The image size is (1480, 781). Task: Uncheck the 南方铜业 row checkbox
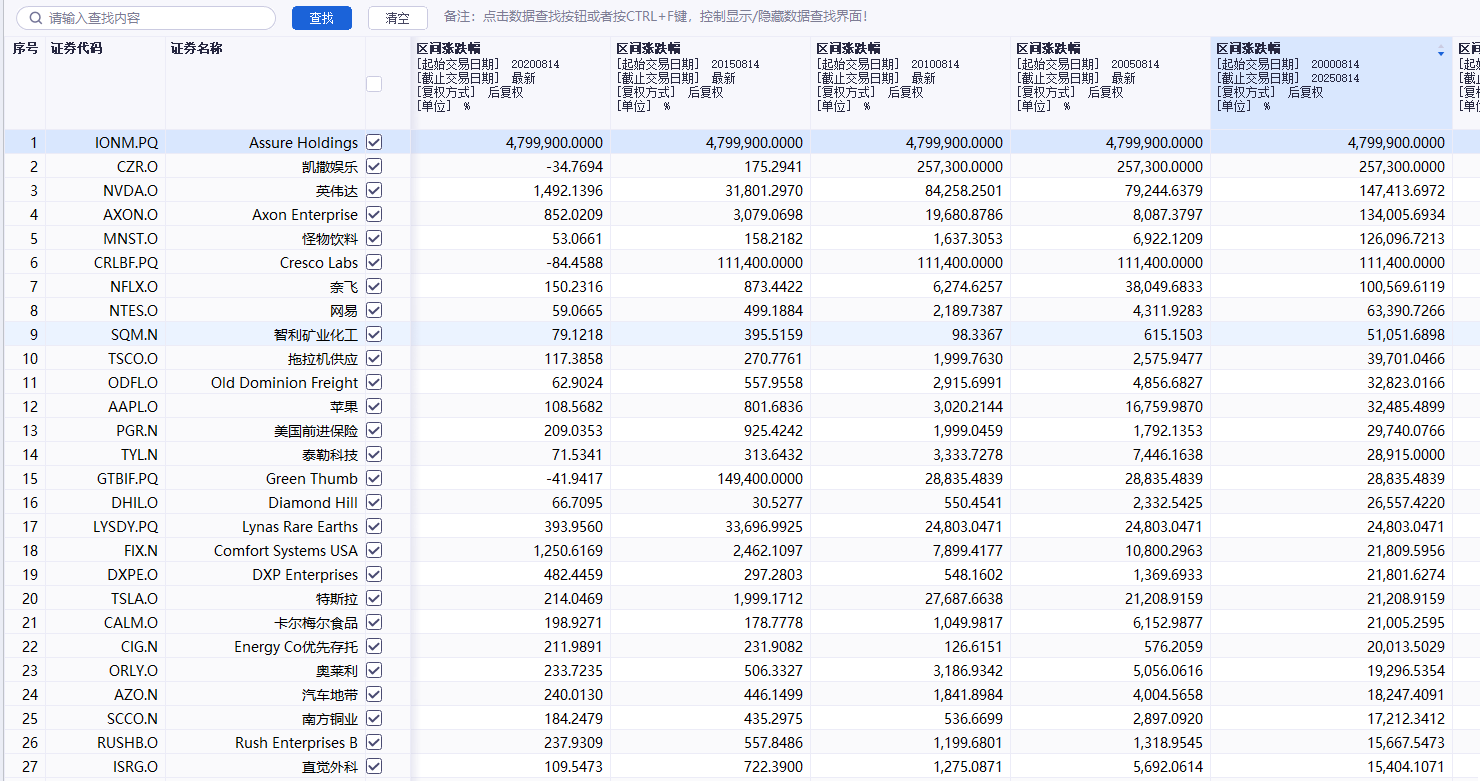(x=374, y=718)
